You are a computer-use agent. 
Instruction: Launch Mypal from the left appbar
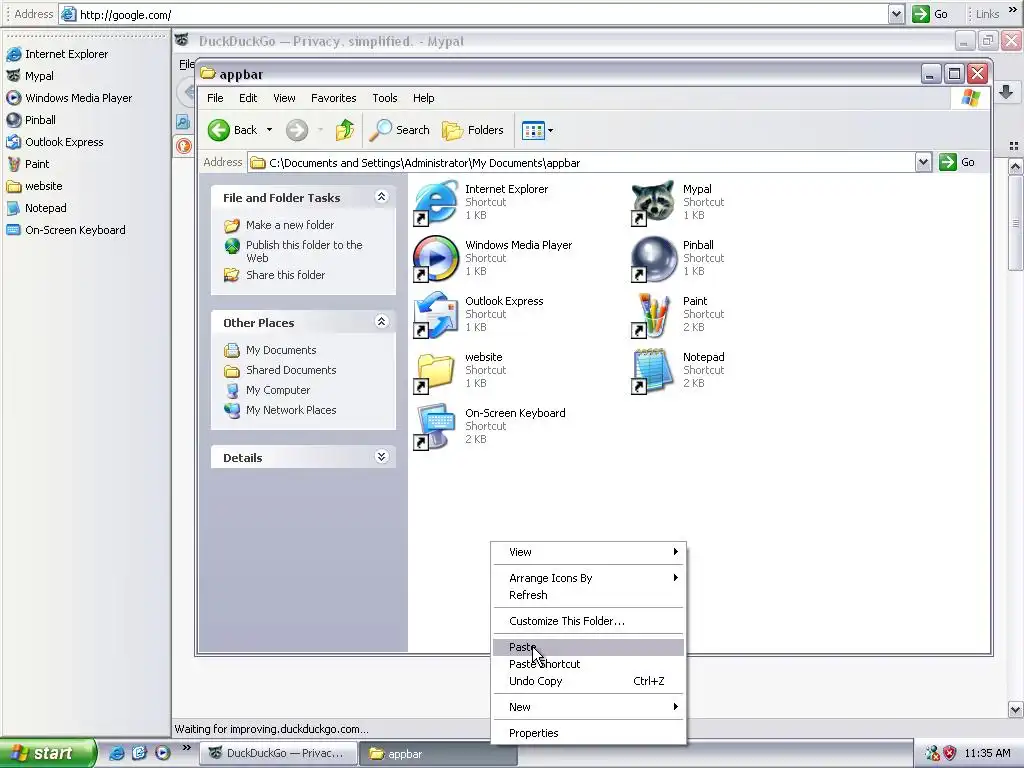point(30,76)
